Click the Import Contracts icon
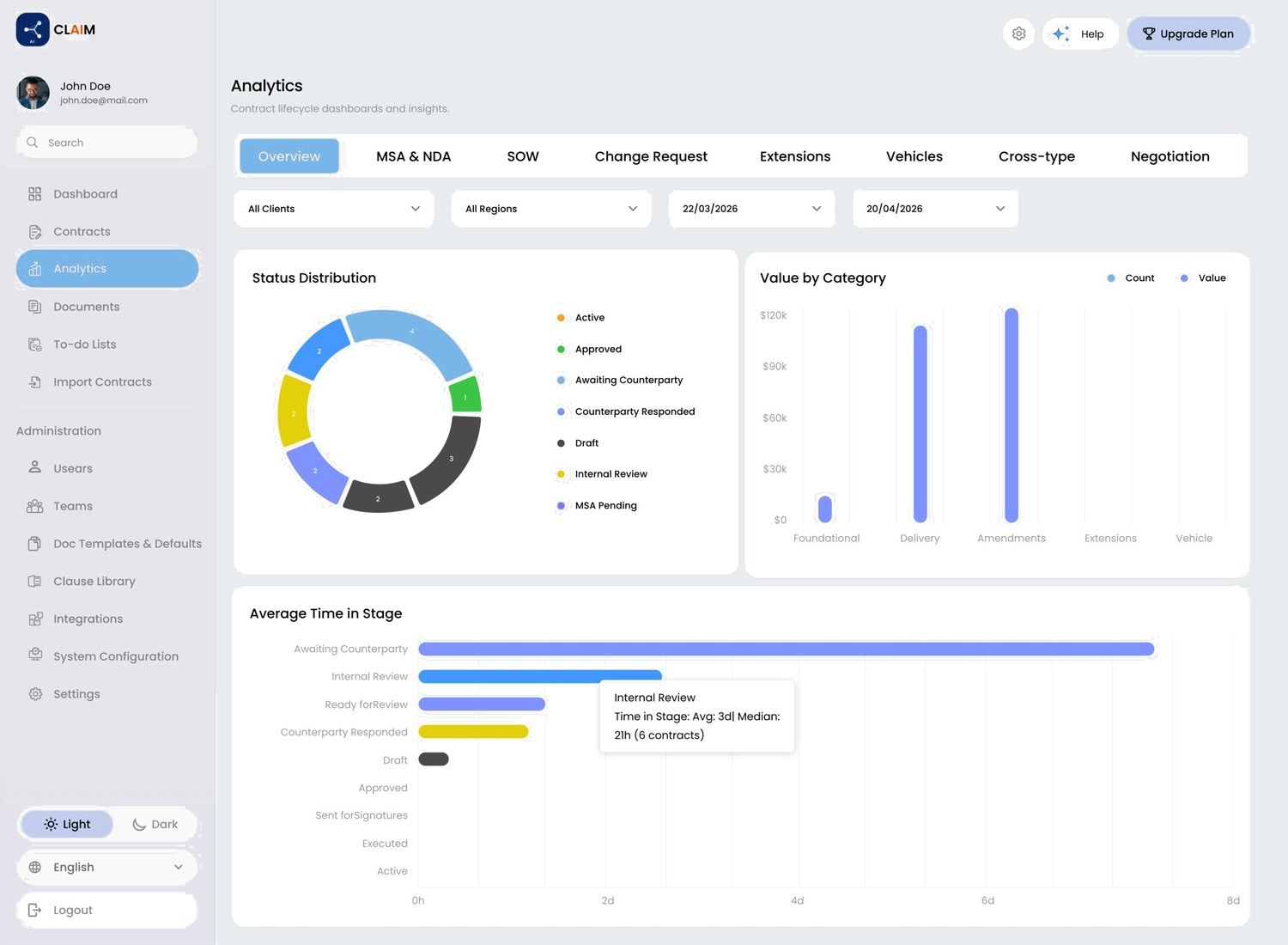1288x945 pixels. click(x=35, y=382)
